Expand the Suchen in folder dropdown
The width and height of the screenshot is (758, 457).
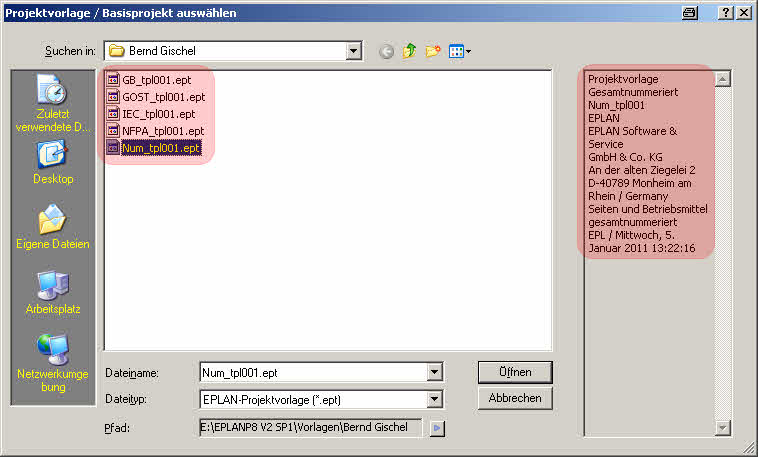click(354, 51)
